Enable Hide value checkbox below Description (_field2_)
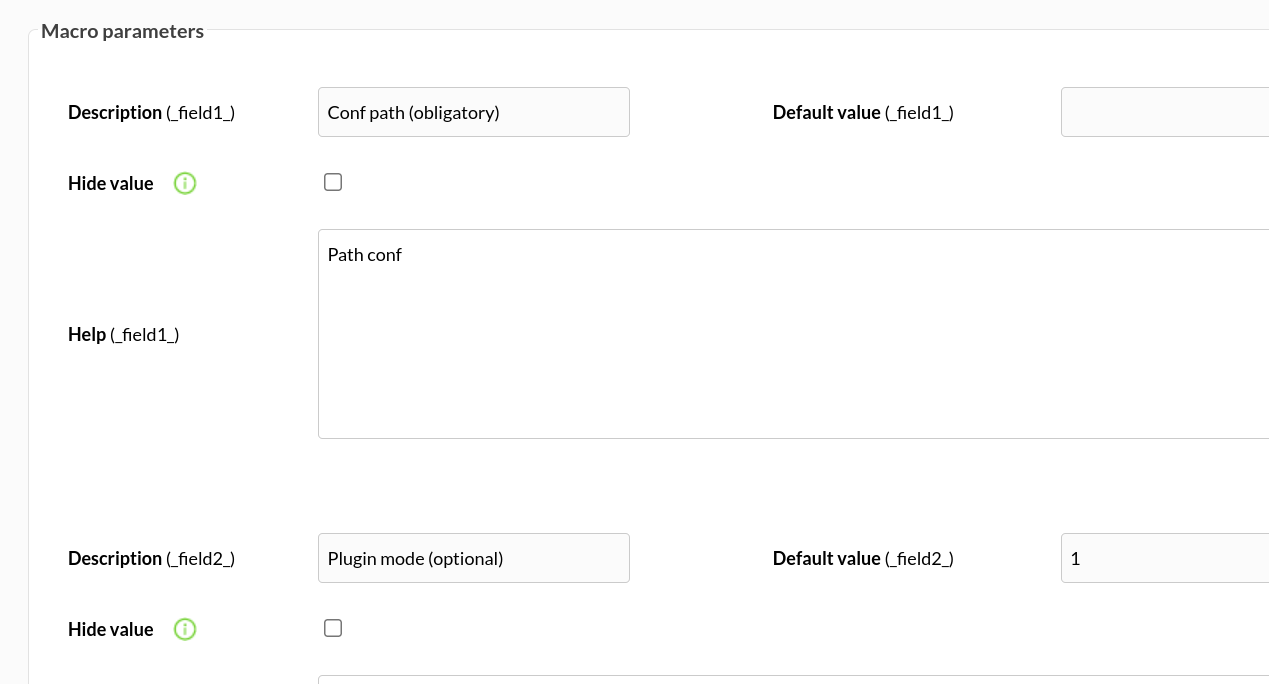 pyautogui.click(x=333, y=628)
